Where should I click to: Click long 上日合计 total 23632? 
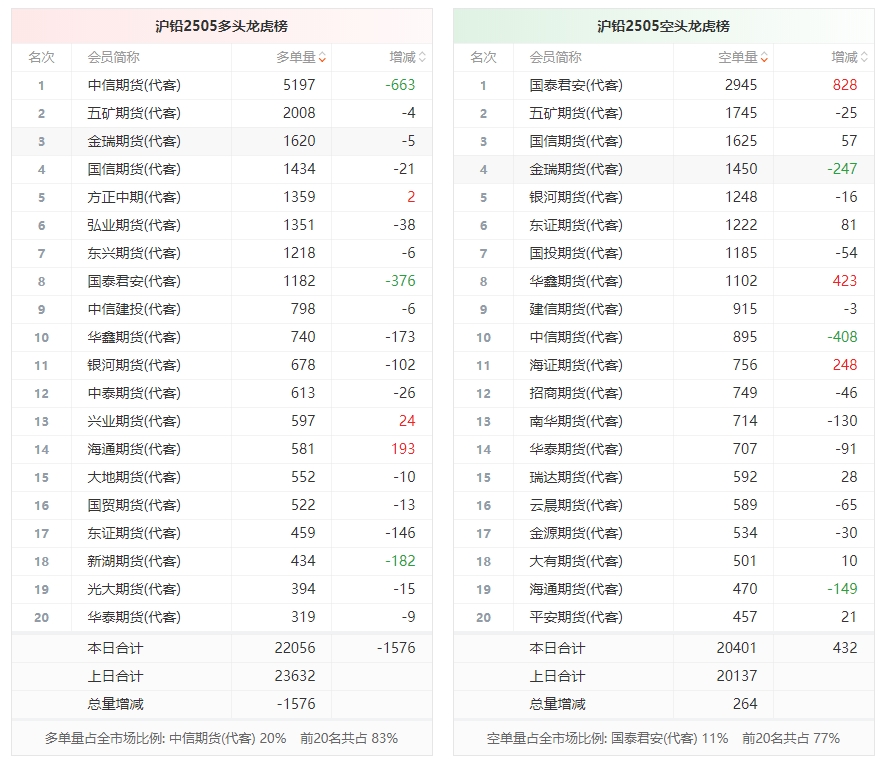pyautogui.click(x=295, y=676)
